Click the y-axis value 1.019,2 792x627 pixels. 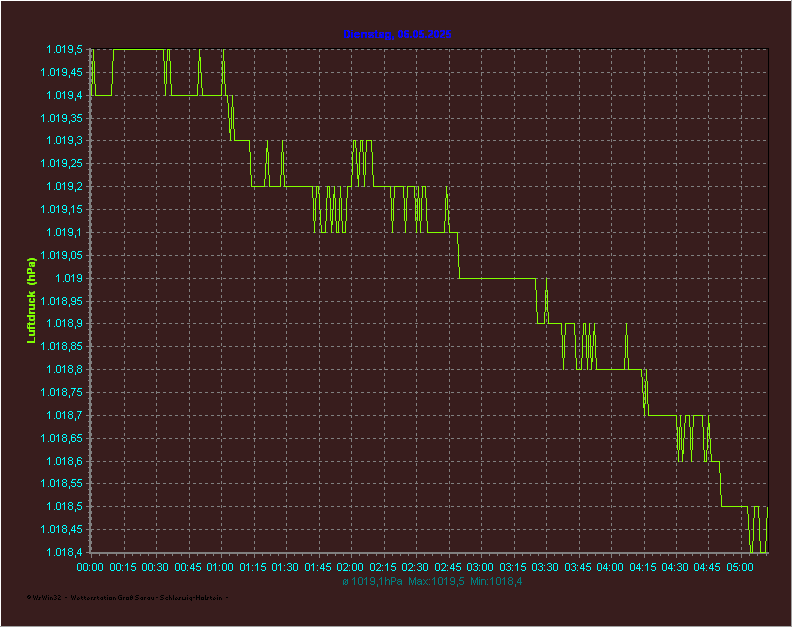[65, 186]
